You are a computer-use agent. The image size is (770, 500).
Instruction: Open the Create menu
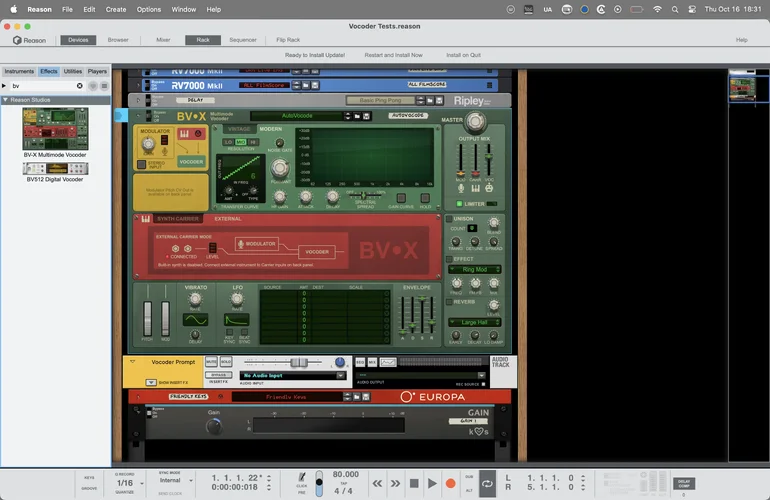[x=116, y=9]
